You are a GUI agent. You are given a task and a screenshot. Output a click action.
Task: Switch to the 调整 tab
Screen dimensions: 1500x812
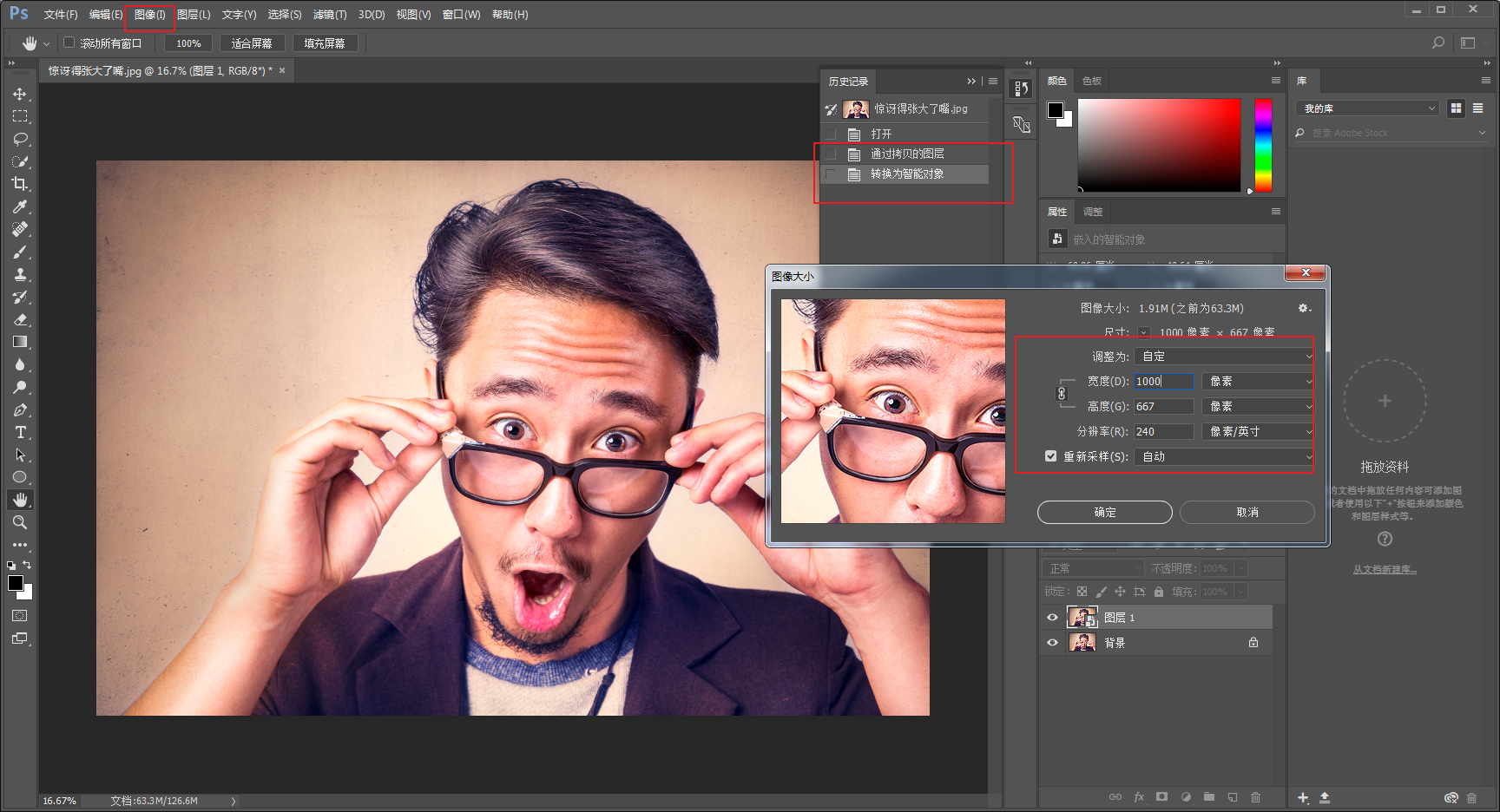(1093, 212)
